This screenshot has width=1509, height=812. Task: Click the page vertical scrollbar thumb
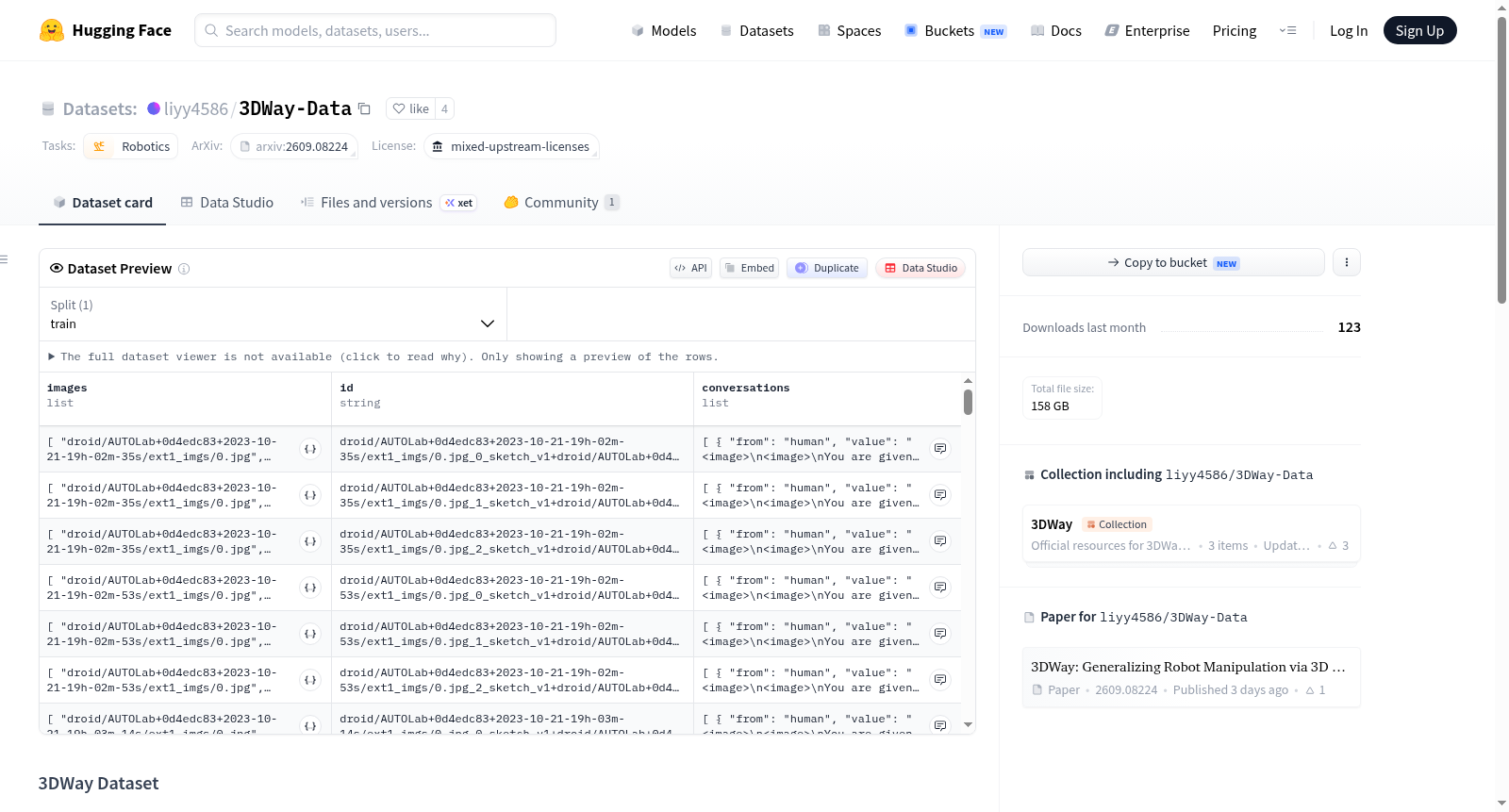(1501, 158)
